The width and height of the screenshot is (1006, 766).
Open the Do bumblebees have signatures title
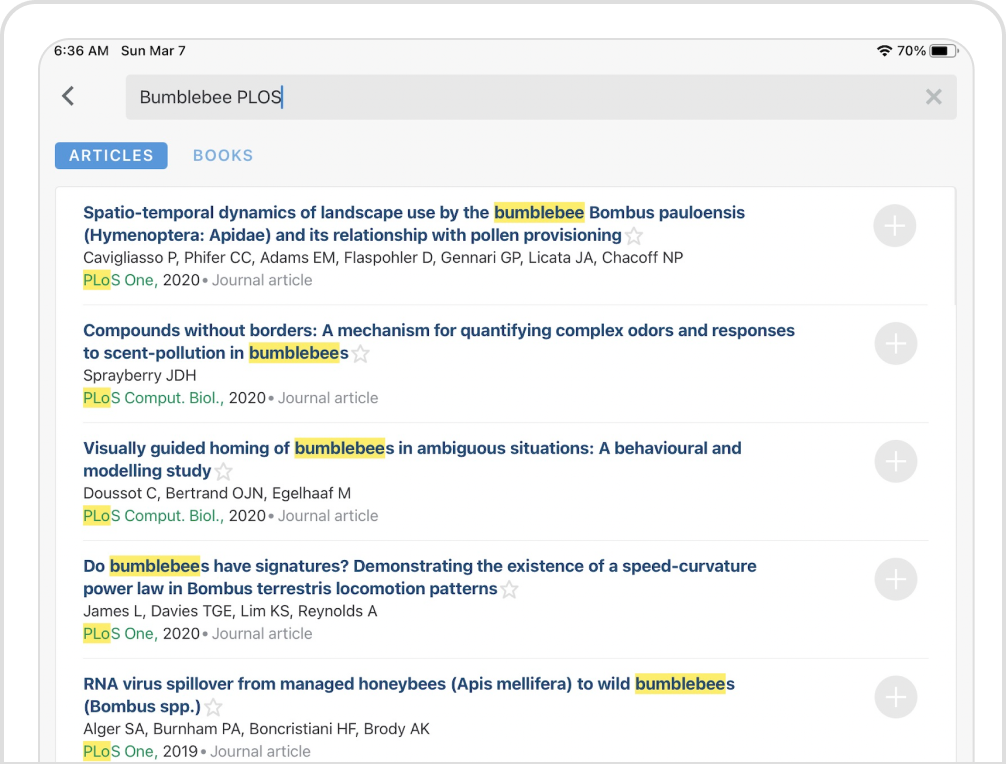pos(420,577)
